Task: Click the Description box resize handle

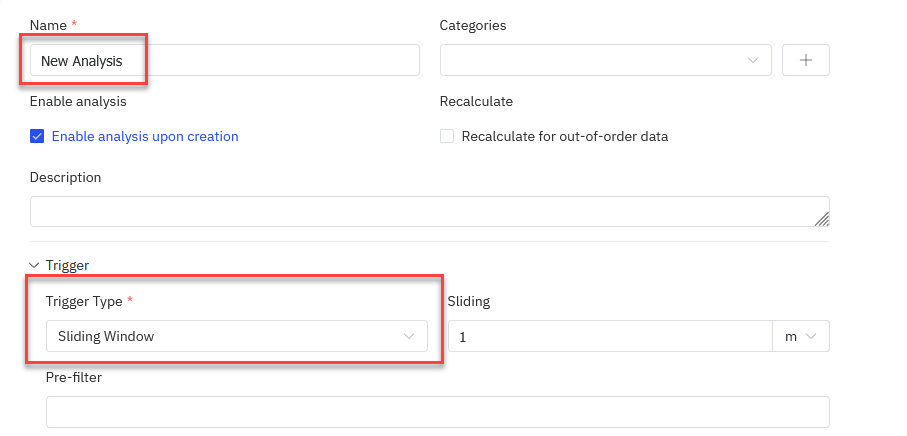Action: (x=821, y=219)
